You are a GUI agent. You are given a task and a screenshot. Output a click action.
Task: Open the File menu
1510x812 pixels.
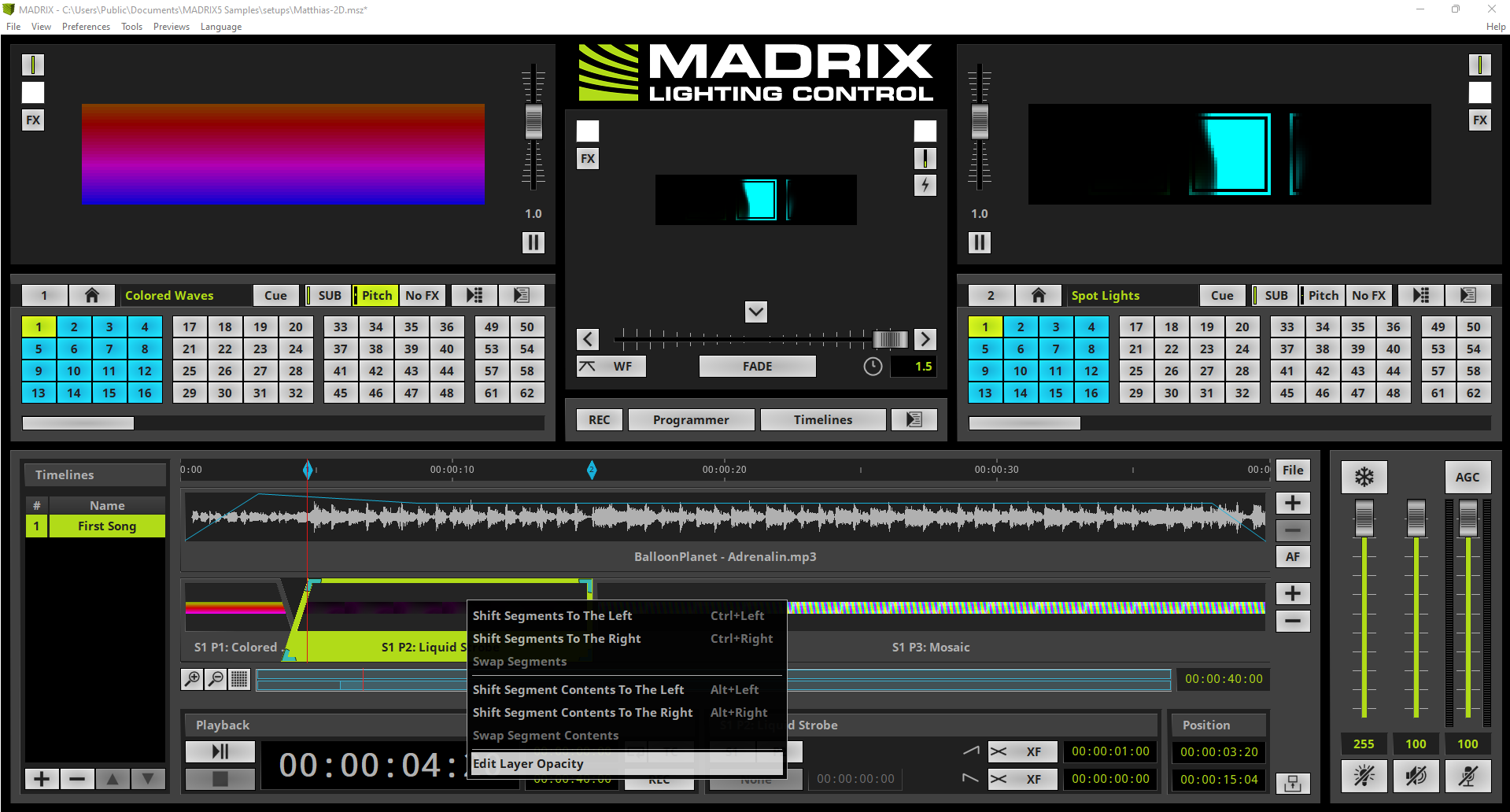pos(13,27)
